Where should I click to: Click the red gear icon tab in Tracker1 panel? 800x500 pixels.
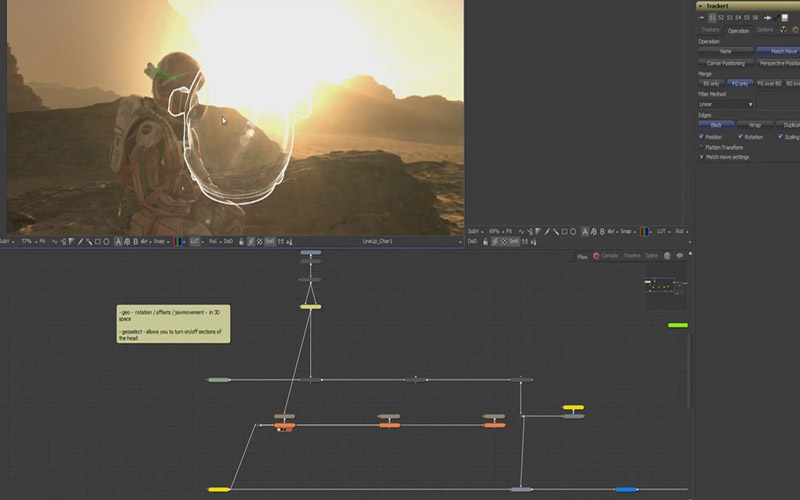795,30
